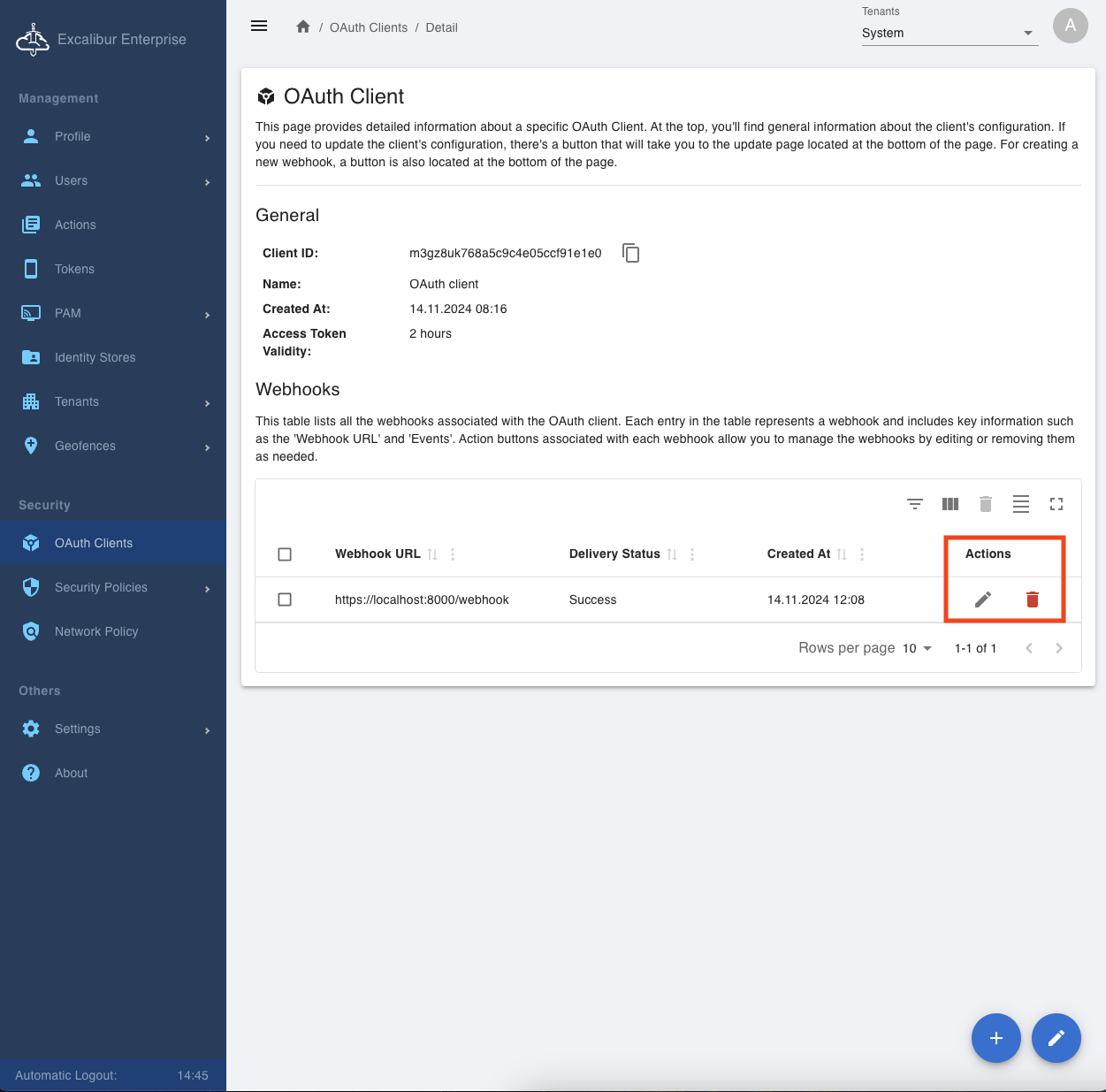Edit the localhost webhook row
Viewport: 1106px width, 1092px height.
coord(982,599)
